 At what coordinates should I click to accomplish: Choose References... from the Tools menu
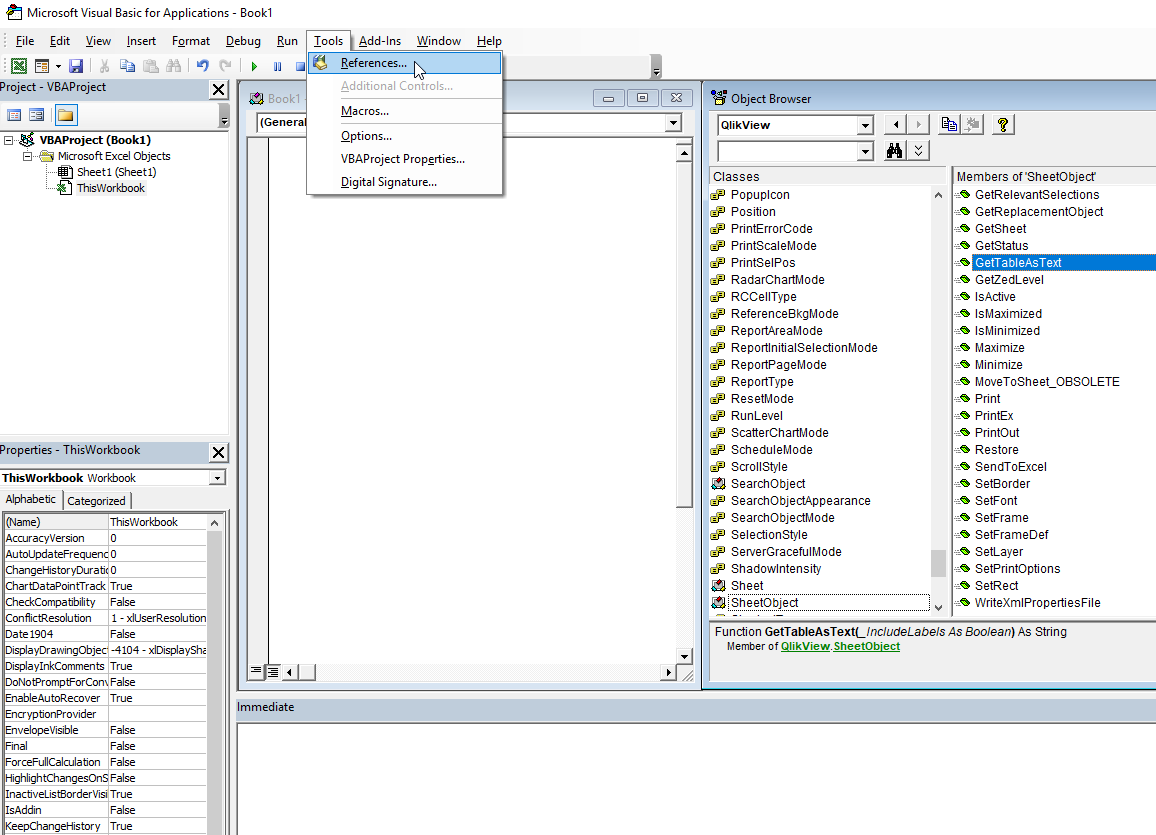pos(373,63)
